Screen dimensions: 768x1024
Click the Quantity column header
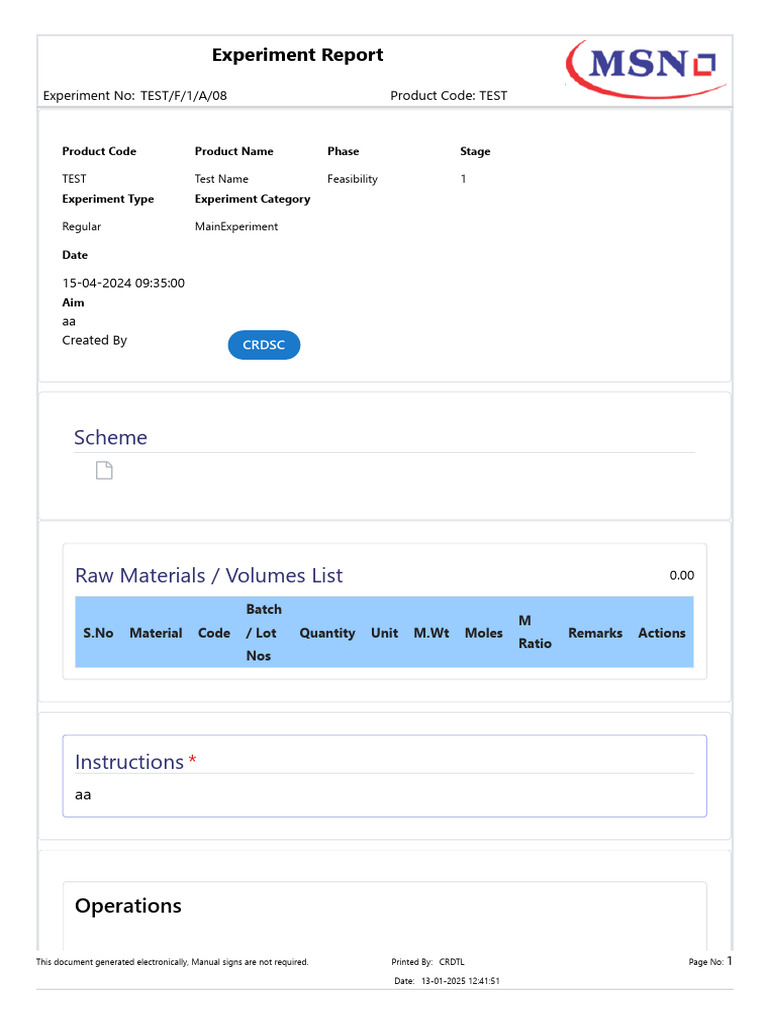coord(327,633)
